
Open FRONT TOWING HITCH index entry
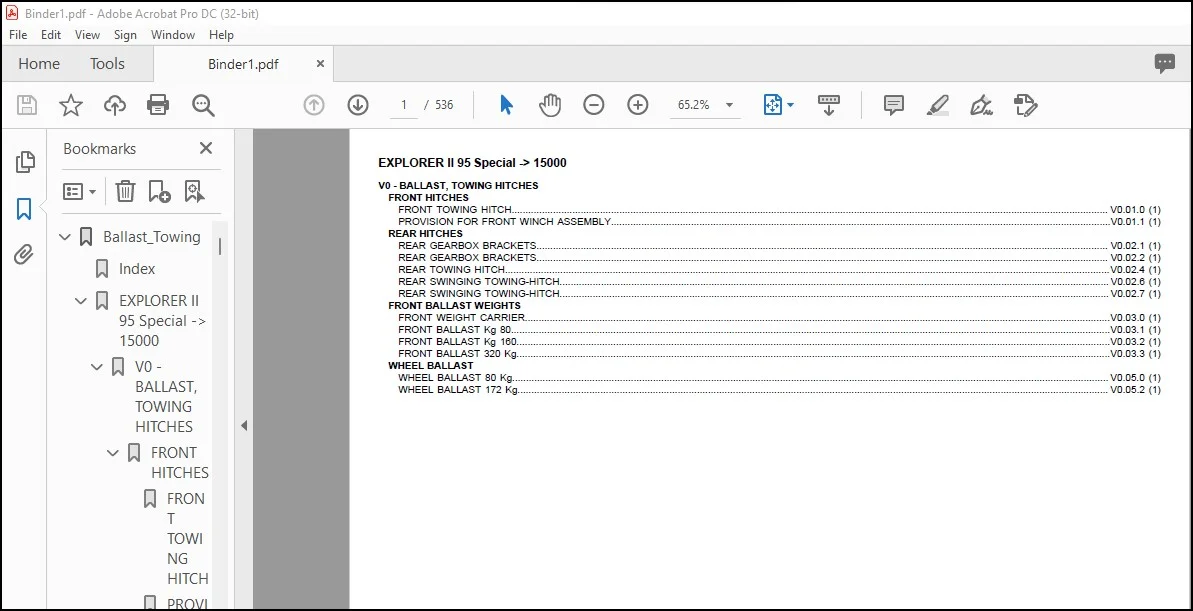[455, 209]
